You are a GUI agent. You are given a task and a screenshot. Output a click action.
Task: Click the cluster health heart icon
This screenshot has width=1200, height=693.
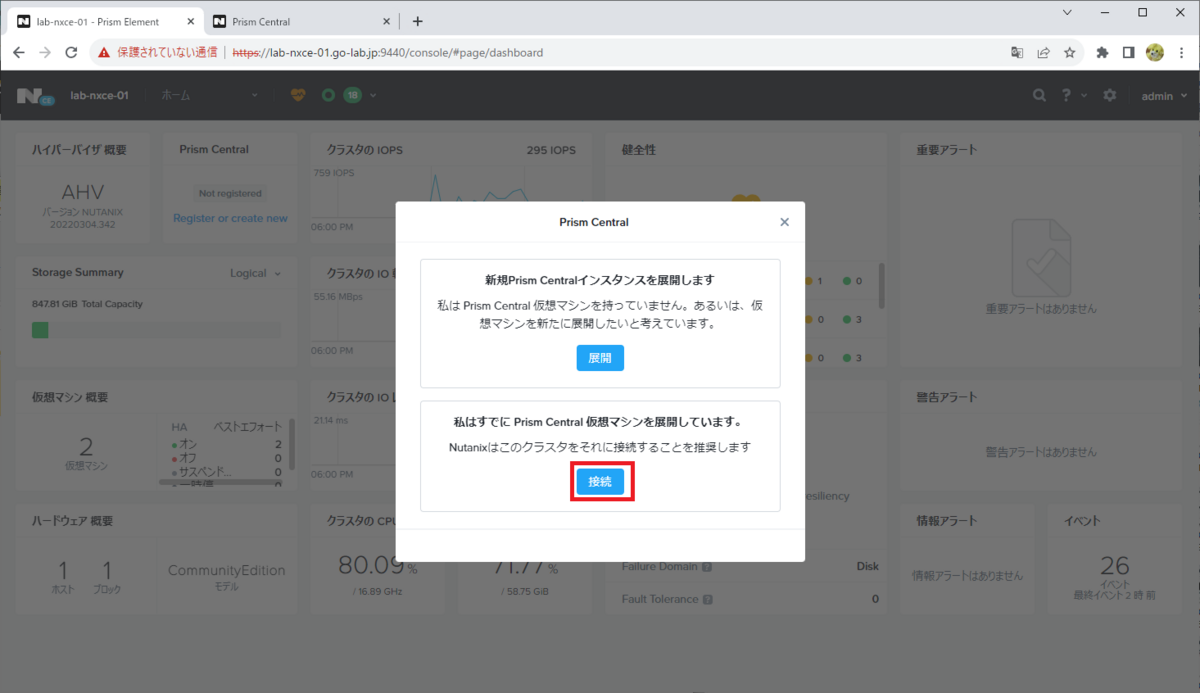point(298,95)
